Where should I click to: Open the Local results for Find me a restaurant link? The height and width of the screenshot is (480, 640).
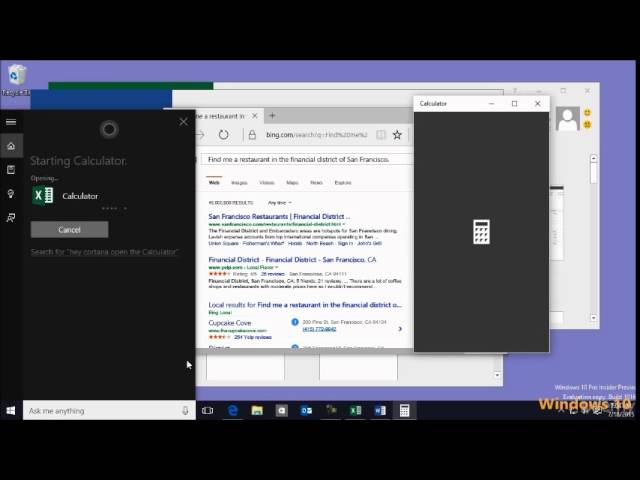[x=305, y=305]
